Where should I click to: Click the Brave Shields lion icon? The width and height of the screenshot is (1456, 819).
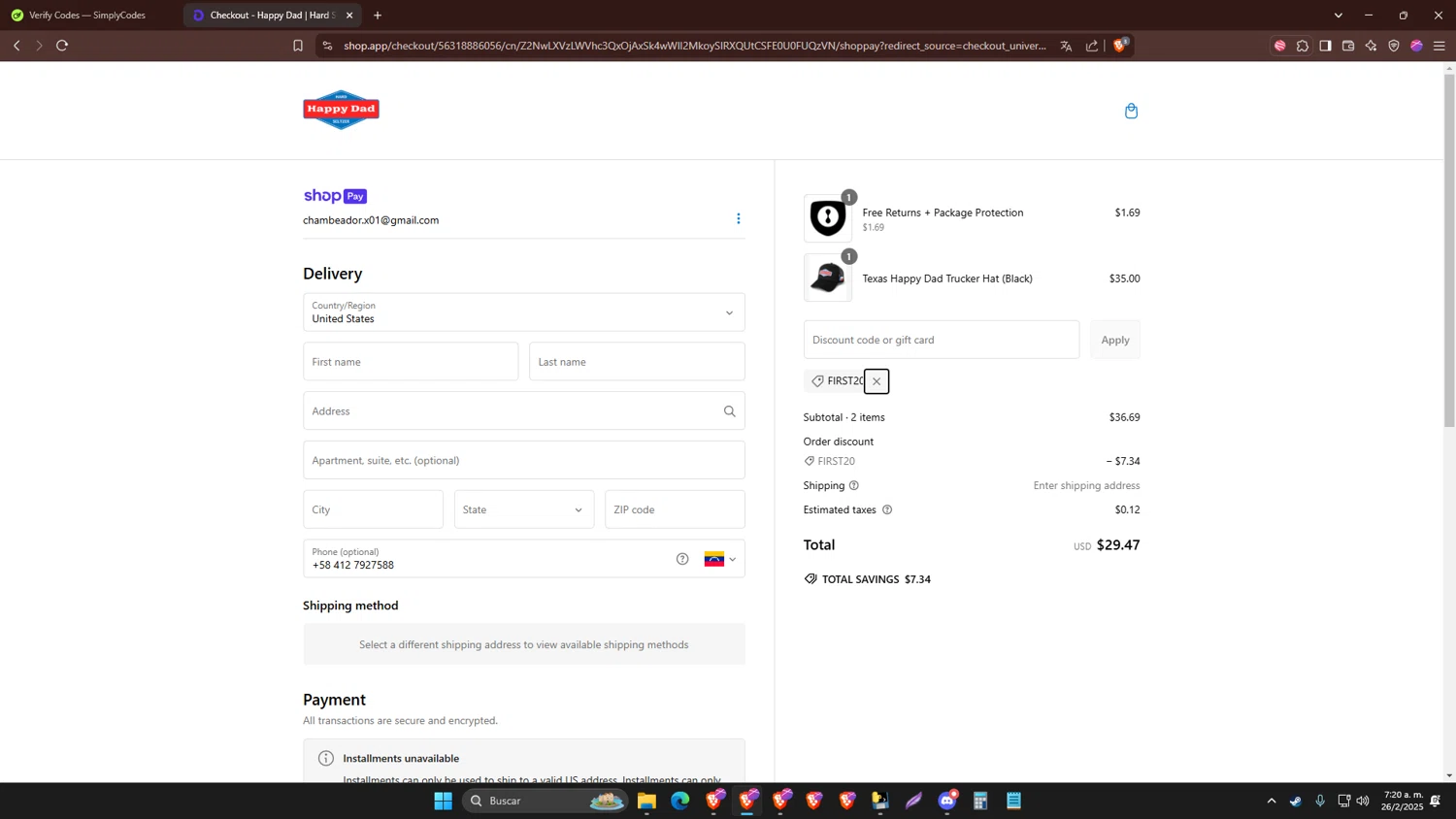pos(1119,46)
